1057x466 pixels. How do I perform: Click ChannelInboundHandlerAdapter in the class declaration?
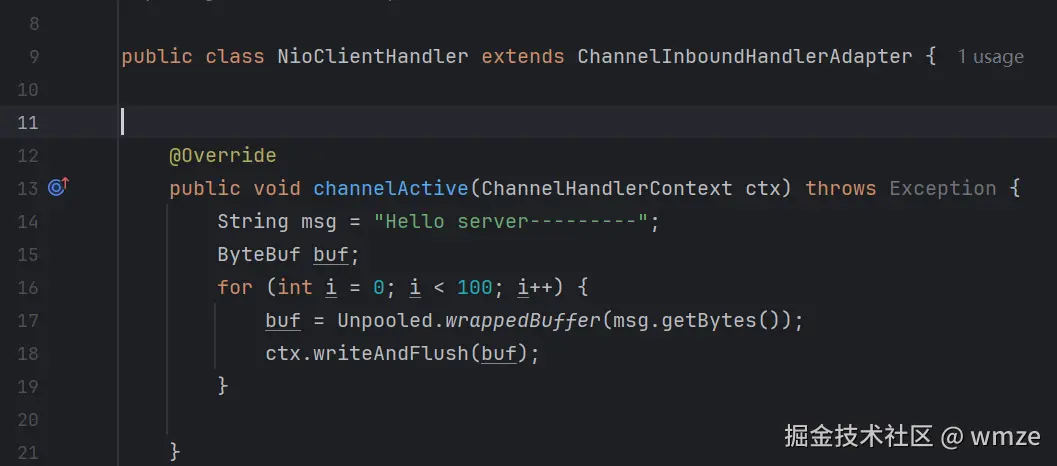click(x=744, y=57)
